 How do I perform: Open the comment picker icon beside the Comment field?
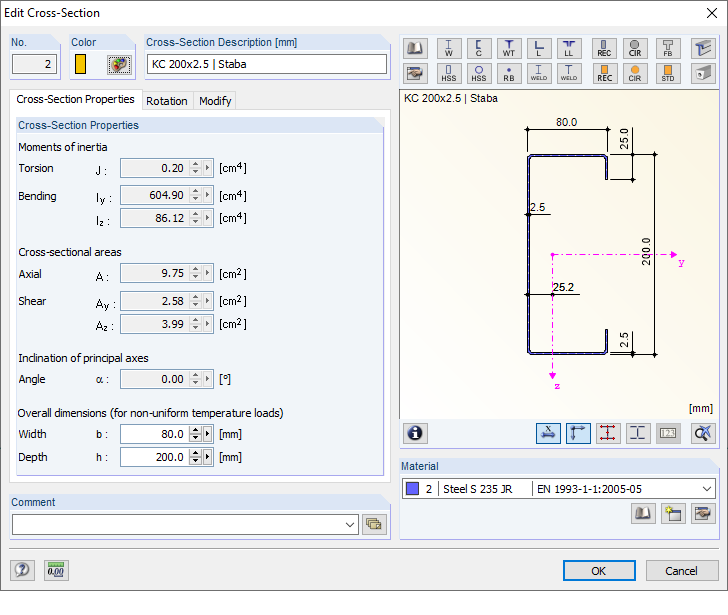pos(374,524)
